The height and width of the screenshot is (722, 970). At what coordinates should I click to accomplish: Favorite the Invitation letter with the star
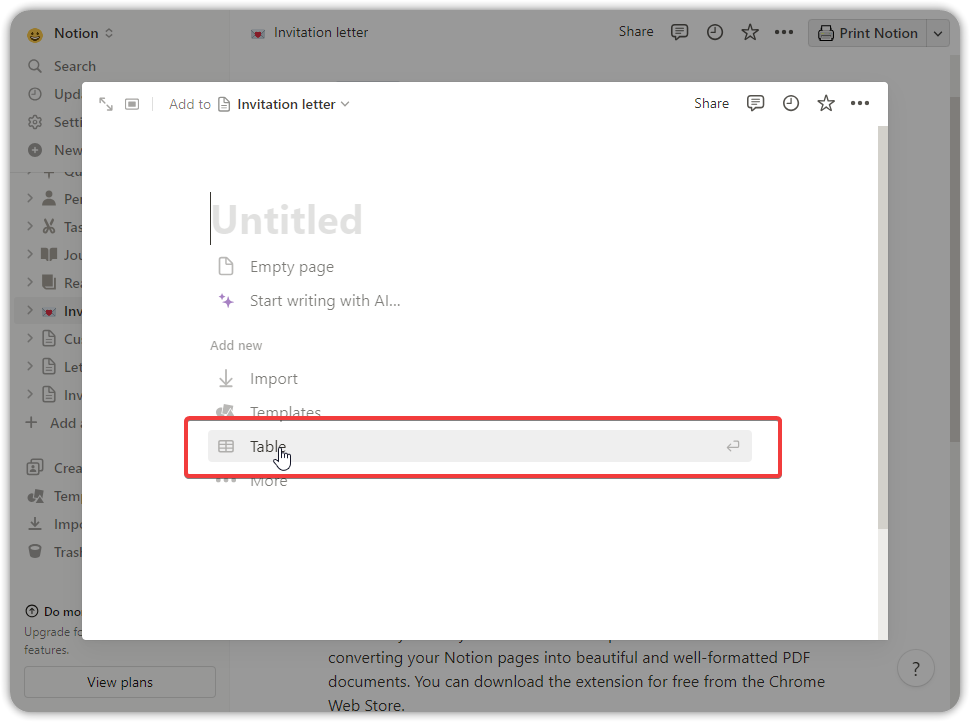coord(750,32)
